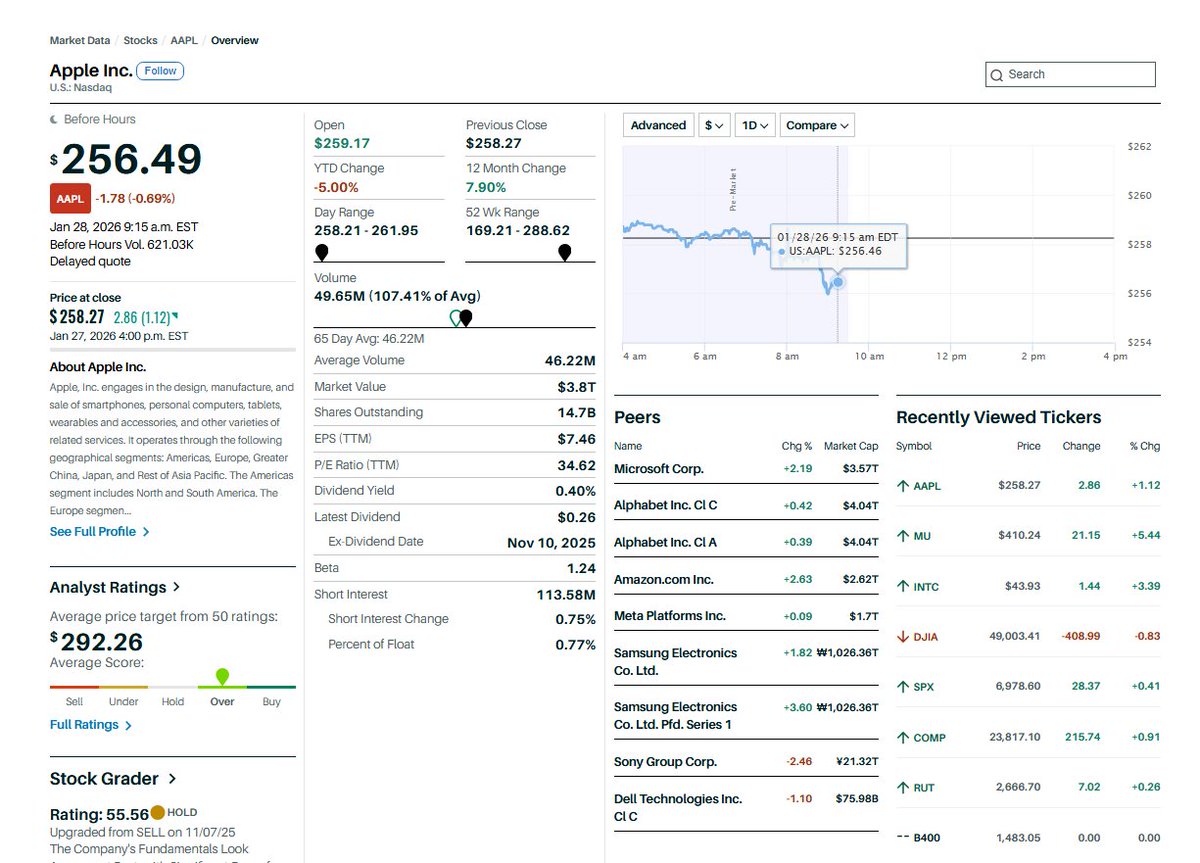Open Alphabet Inc. Cl C peer
Viewport: 1200px width, 863px height.
click(665, 505)
